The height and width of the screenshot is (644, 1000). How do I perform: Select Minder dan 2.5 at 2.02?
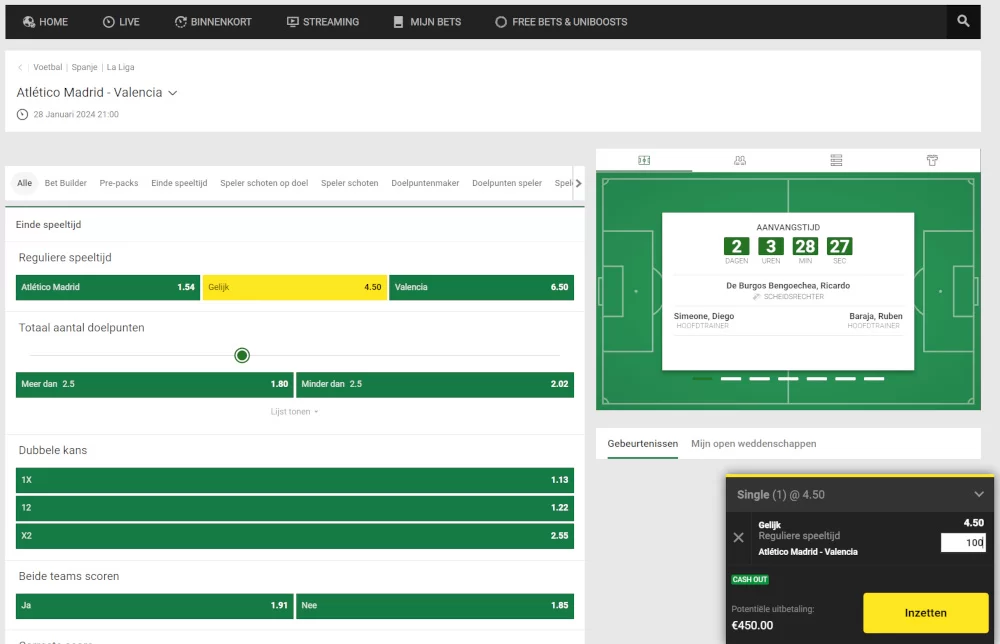pos(435,384)
